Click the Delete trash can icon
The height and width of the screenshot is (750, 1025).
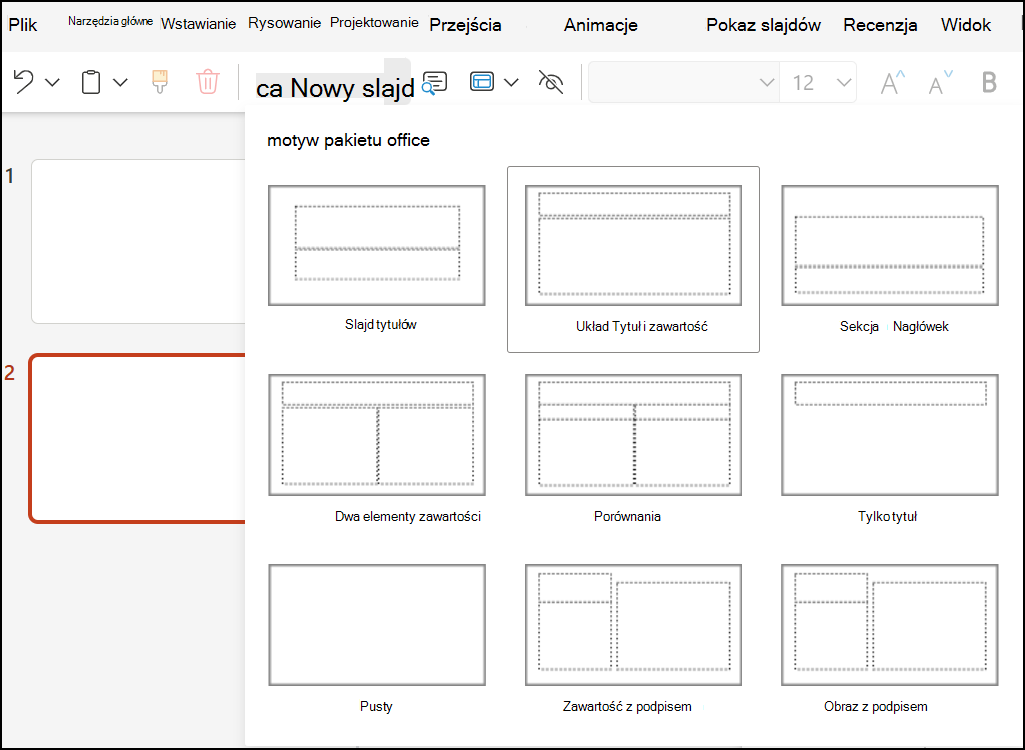207,82
